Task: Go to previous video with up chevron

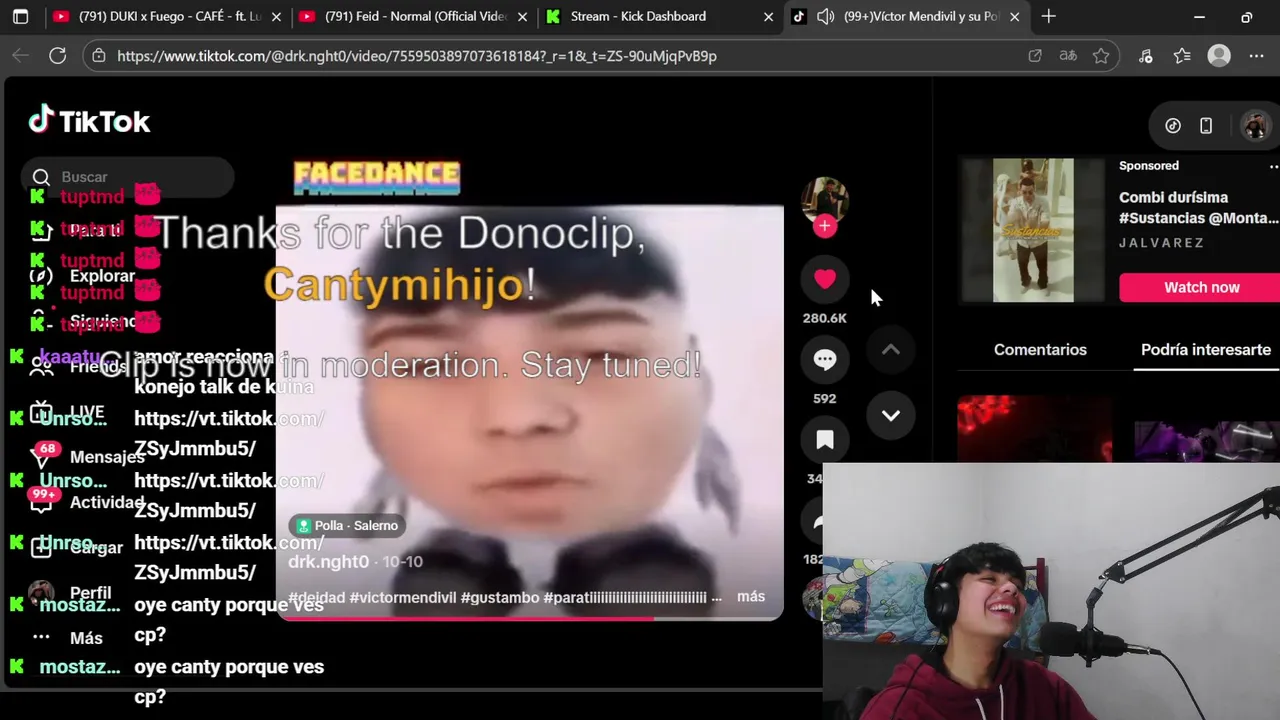Action: point(891,350)
